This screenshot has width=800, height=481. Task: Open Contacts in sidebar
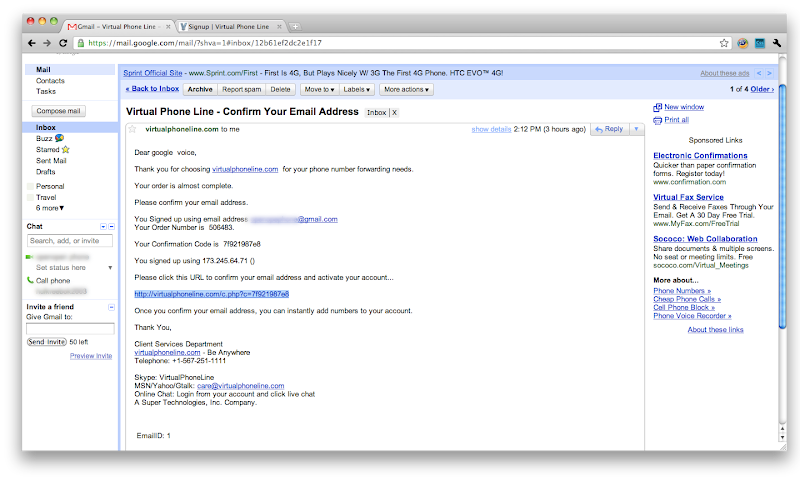[x=50, y=81]
